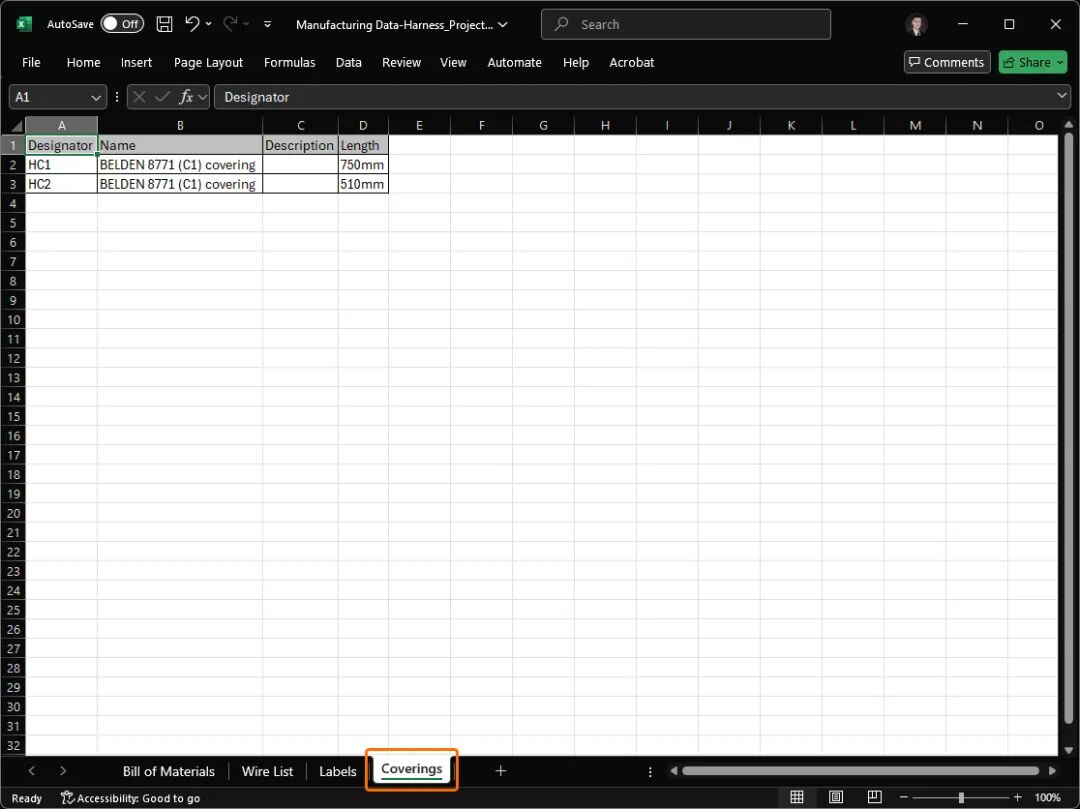Expand the formula bar chevron
The height and width of the screenshot is (809, 1080).
click(1062, 96)
